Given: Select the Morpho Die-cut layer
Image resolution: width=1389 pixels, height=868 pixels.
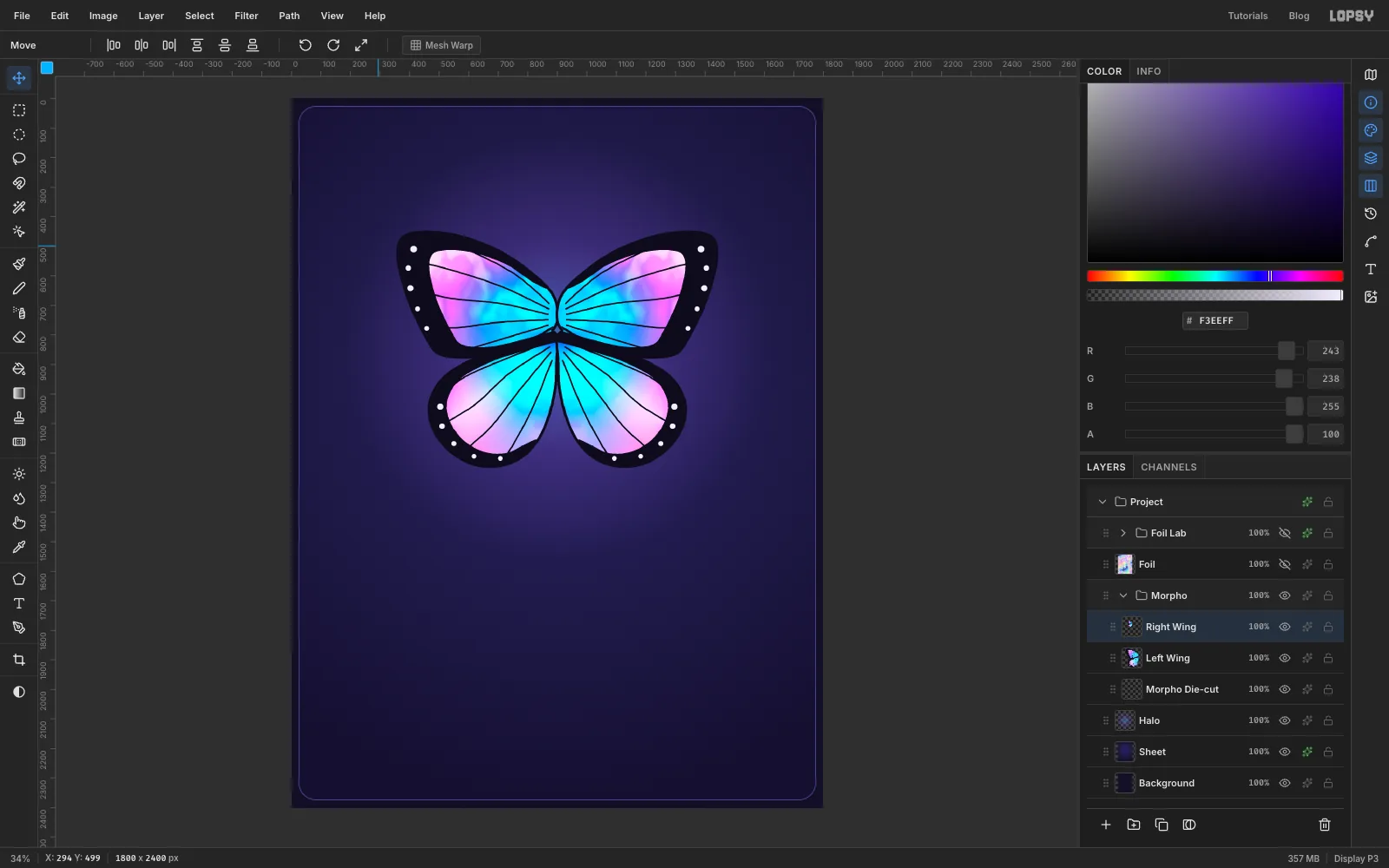Looking at the screenshot, I should coord(1215,689).
